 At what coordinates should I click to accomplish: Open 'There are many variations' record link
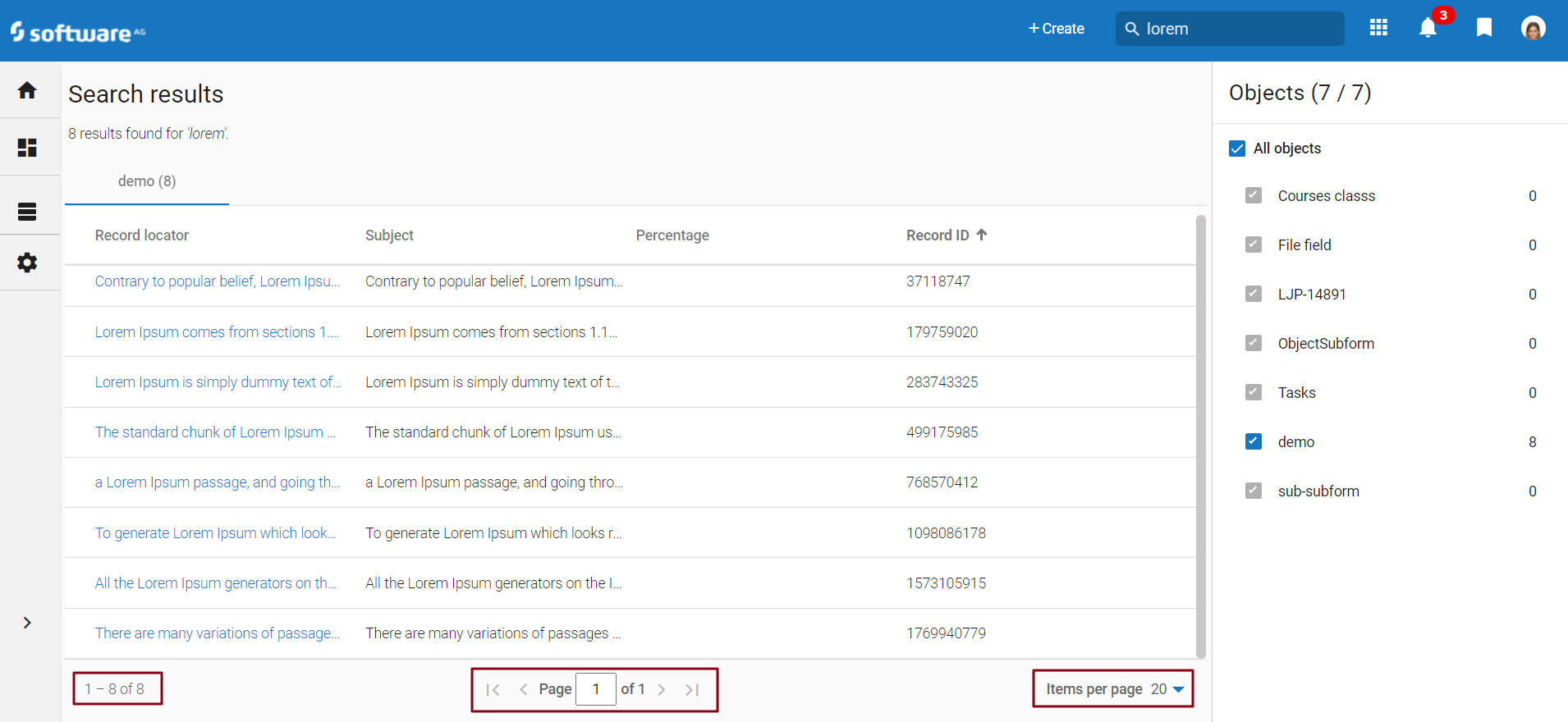pyautogui.click(x=217, y=633)
